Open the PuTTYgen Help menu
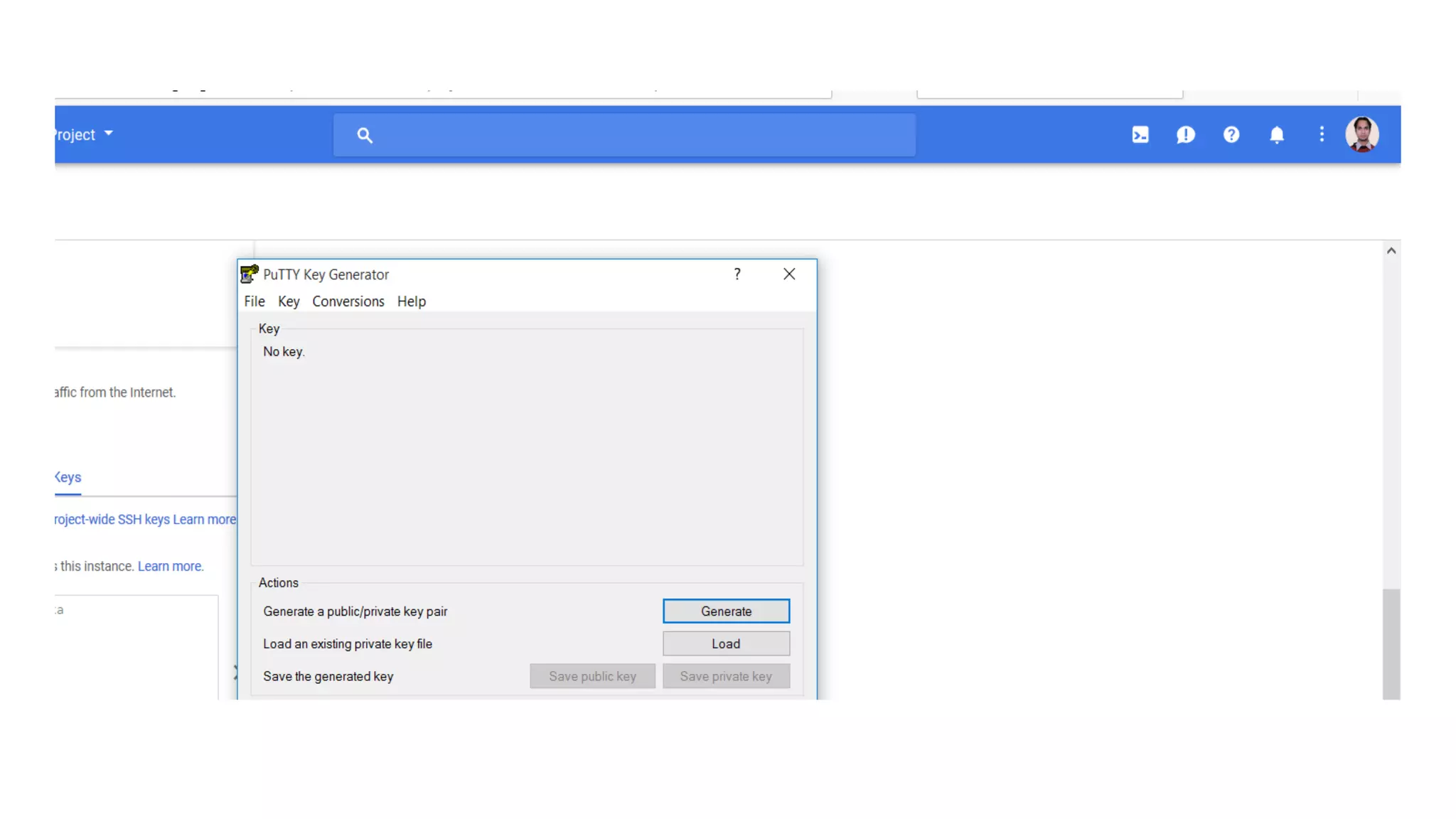 (411, 301)
